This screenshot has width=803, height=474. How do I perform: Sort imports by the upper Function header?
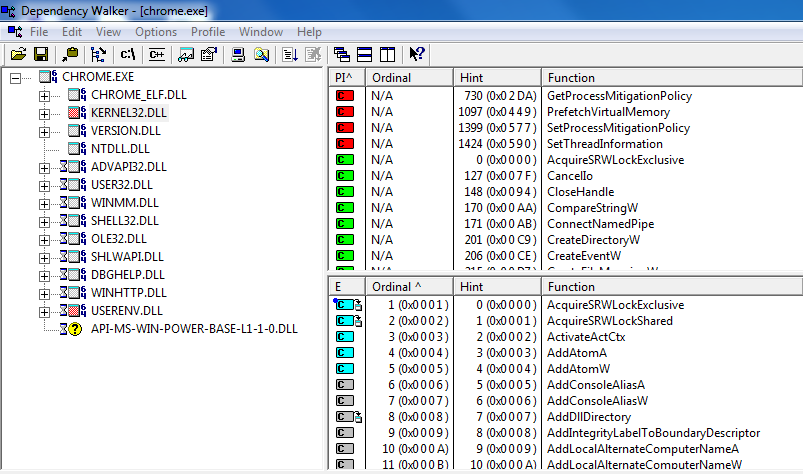click(672, 78)
